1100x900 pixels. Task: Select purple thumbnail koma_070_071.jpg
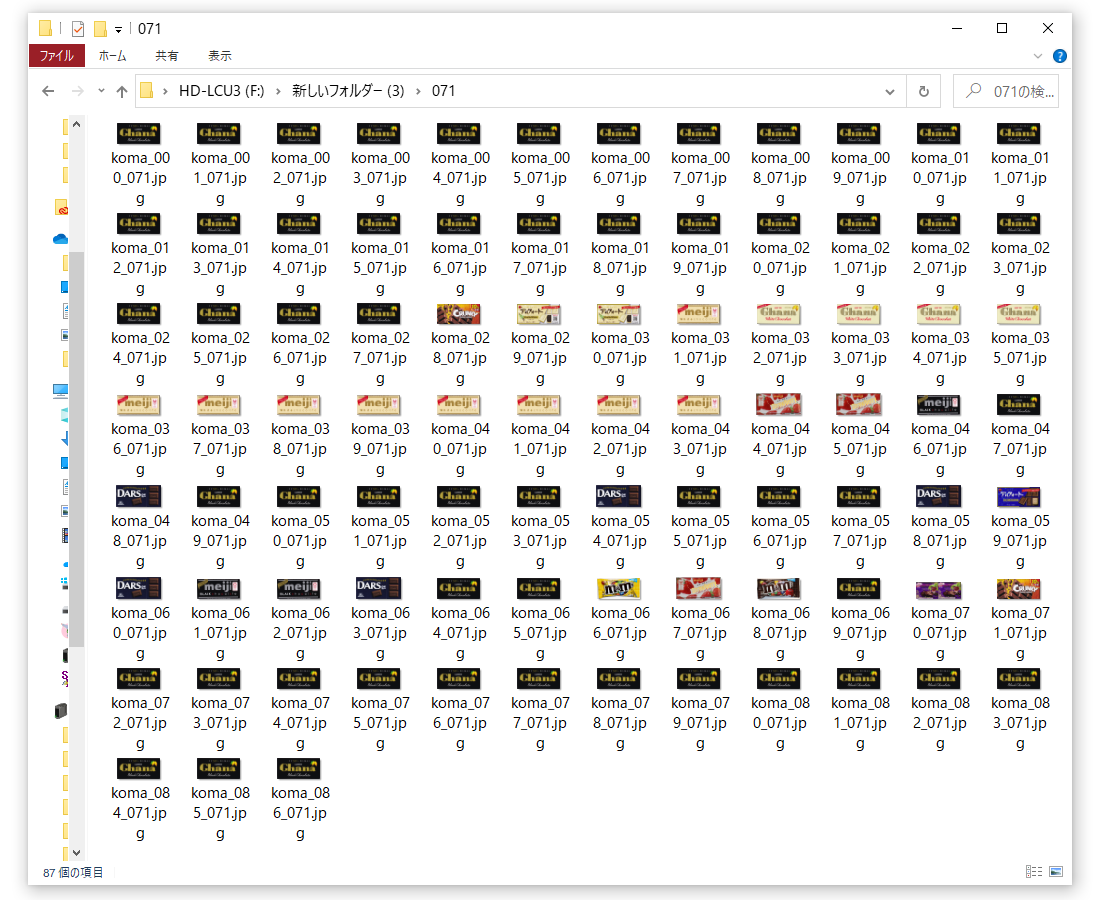[939, 589]
